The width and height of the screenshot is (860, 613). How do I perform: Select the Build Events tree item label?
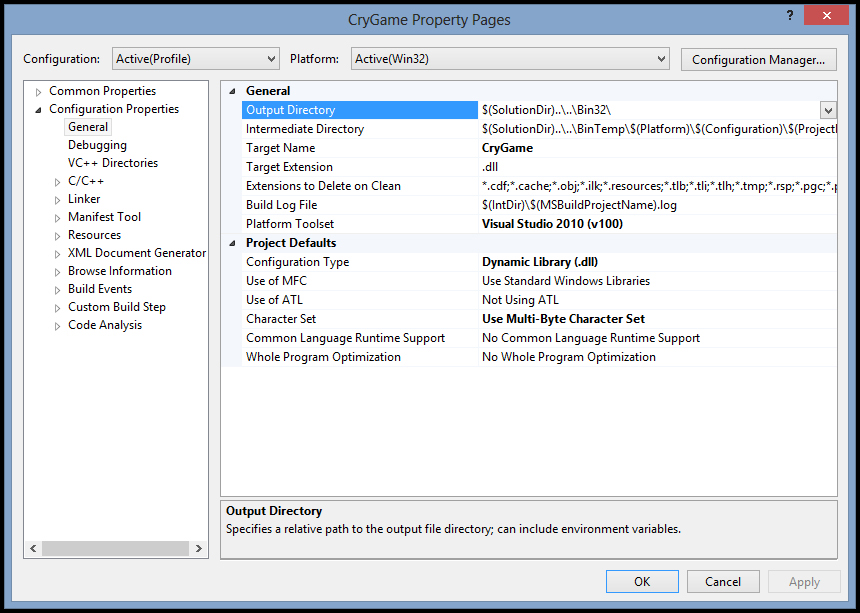[100, 289]
